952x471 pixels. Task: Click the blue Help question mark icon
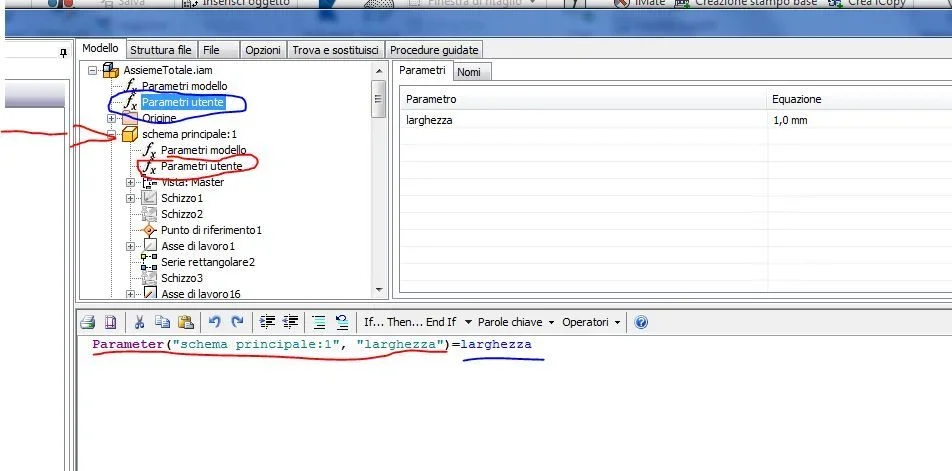coord(641,322)
